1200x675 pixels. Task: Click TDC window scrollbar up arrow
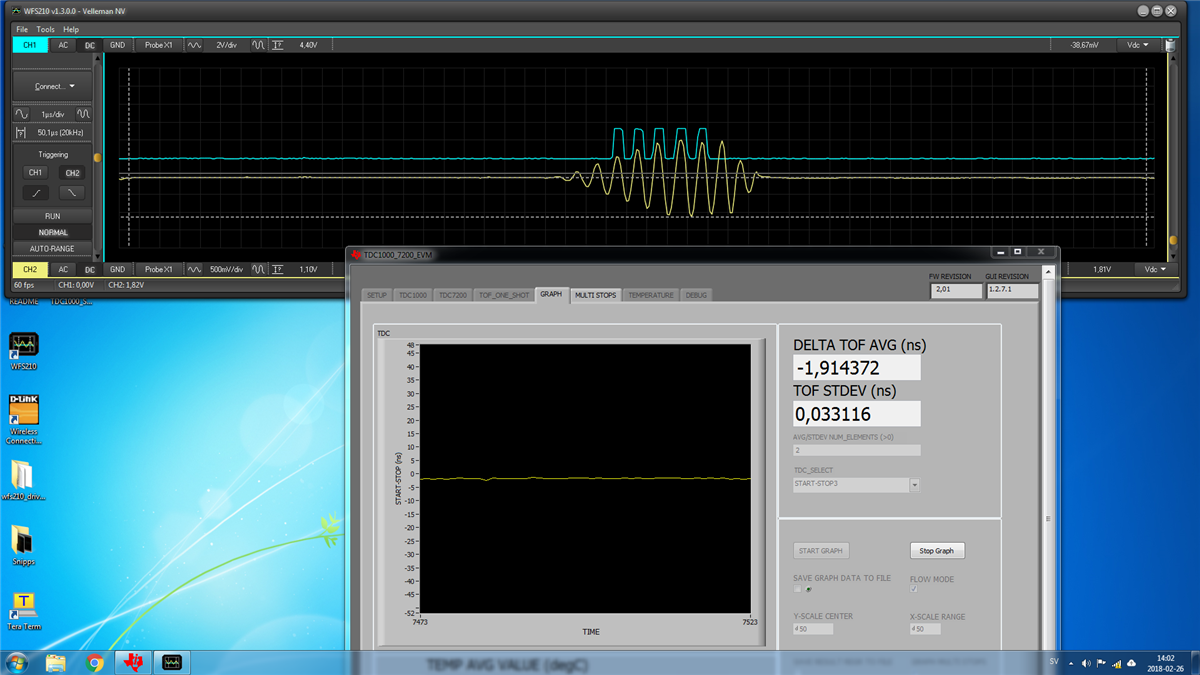(1048, 272)
